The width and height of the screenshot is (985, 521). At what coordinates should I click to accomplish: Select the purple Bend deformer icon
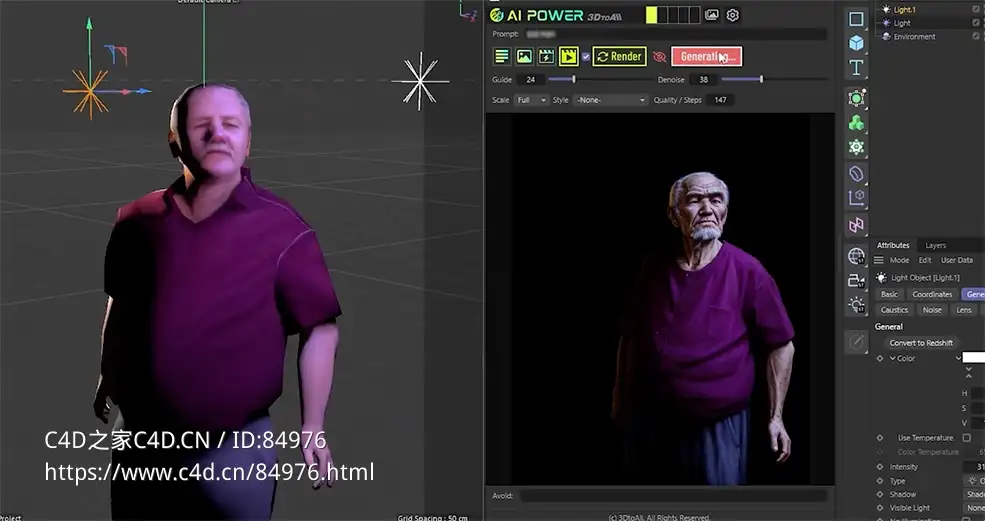[856, 173]
